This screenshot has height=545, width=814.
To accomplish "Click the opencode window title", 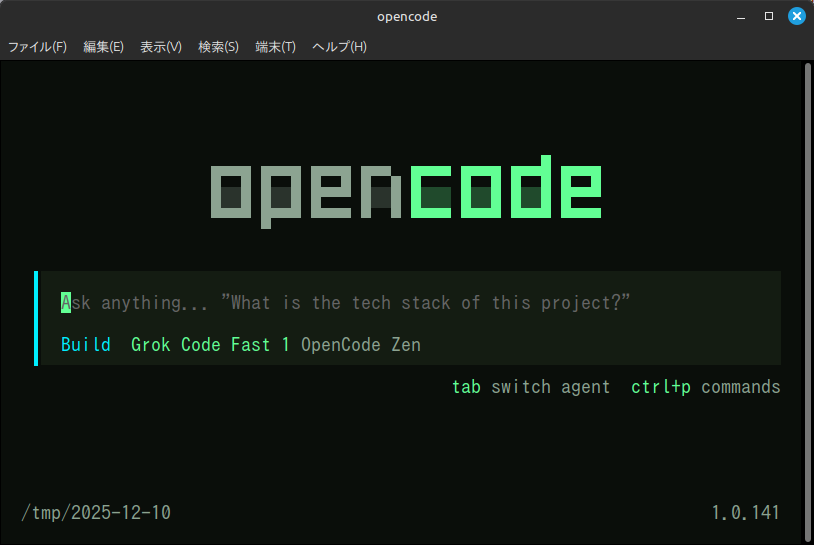I will coord(407,17).
